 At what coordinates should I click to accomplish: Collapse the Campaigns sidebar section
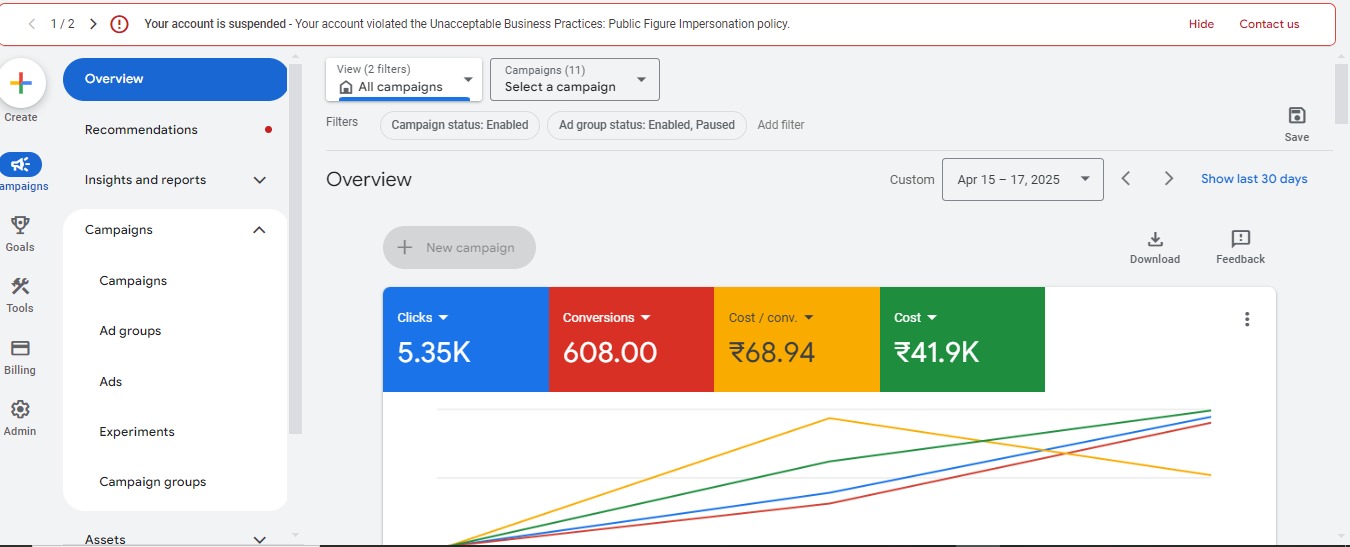[259, 230]
